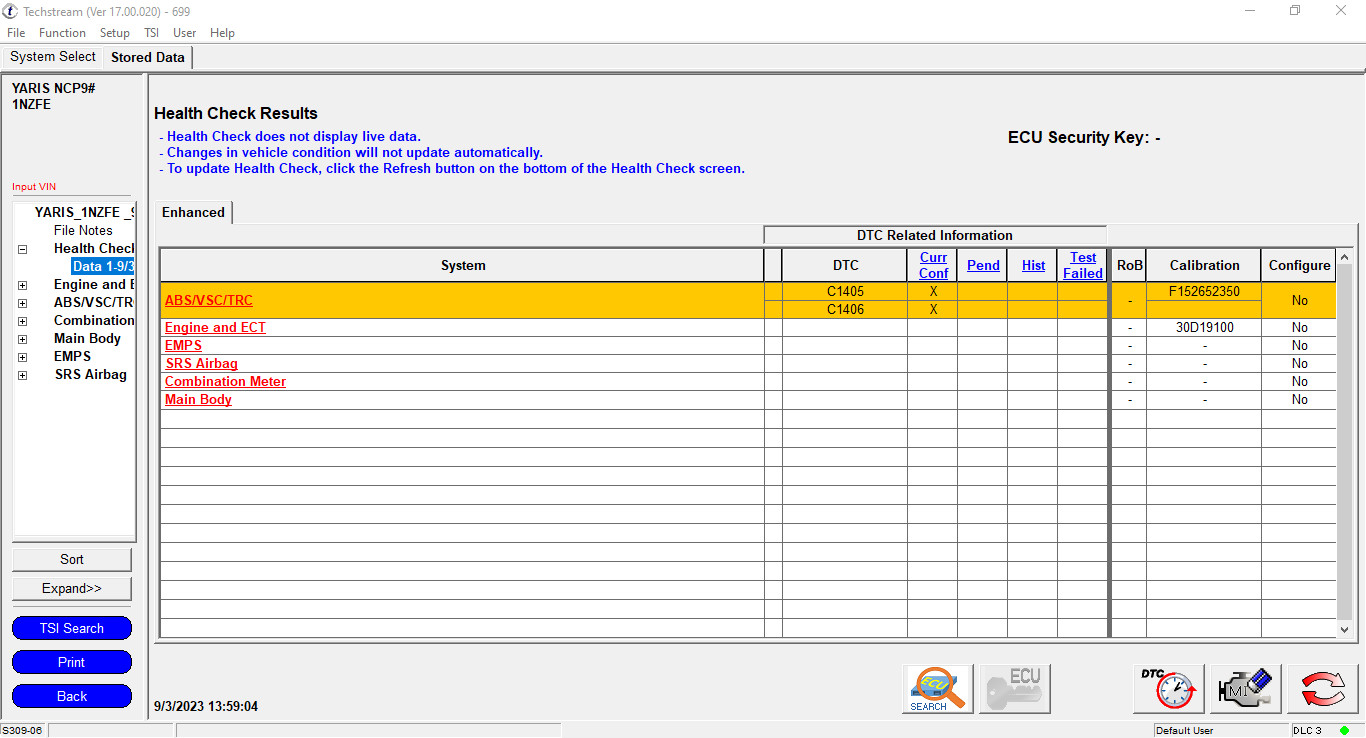Expand the EMPS tree node
The image size is (1366, 738).
(x=22, y=357)
